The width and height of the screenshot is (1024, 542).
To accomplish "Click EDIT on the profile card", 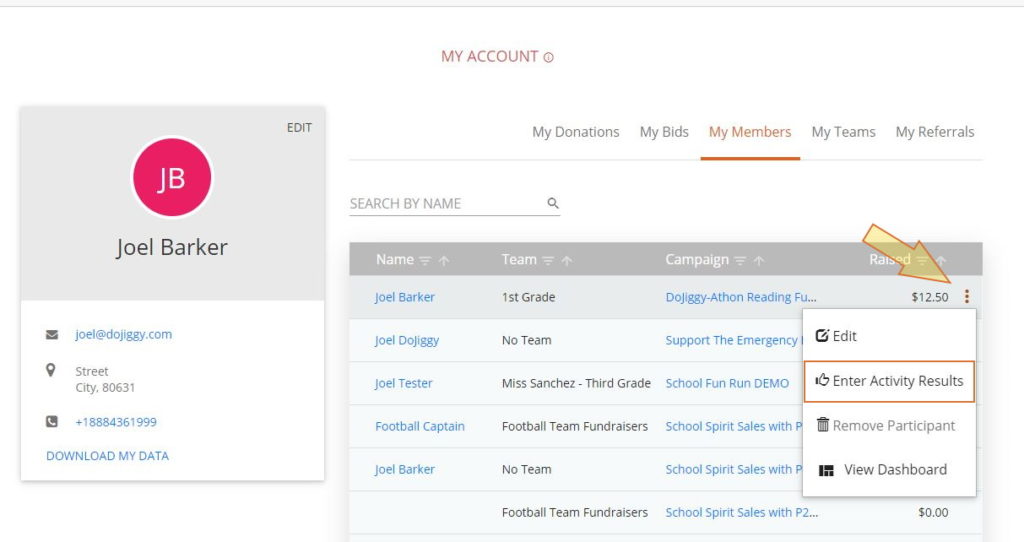I will (299, 128).
